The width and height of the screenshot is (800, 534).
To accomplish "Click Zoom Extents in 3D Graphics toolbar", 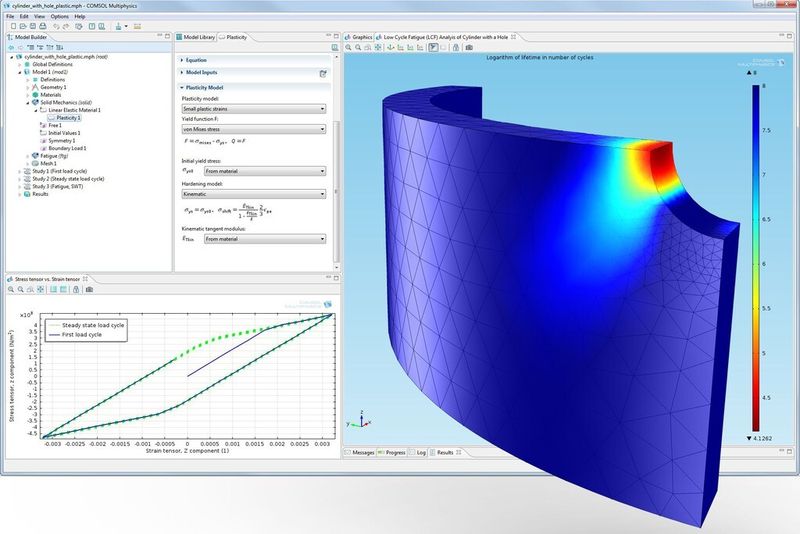I will click(378, 47).
